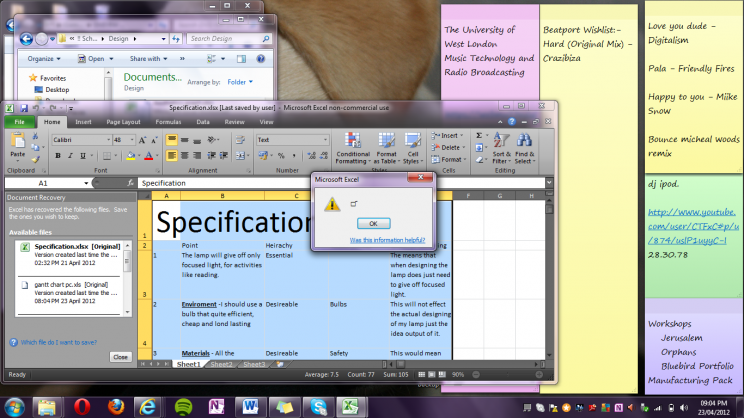Apply the Borders button
Screen dimensions: 744x418
point(107,156)
